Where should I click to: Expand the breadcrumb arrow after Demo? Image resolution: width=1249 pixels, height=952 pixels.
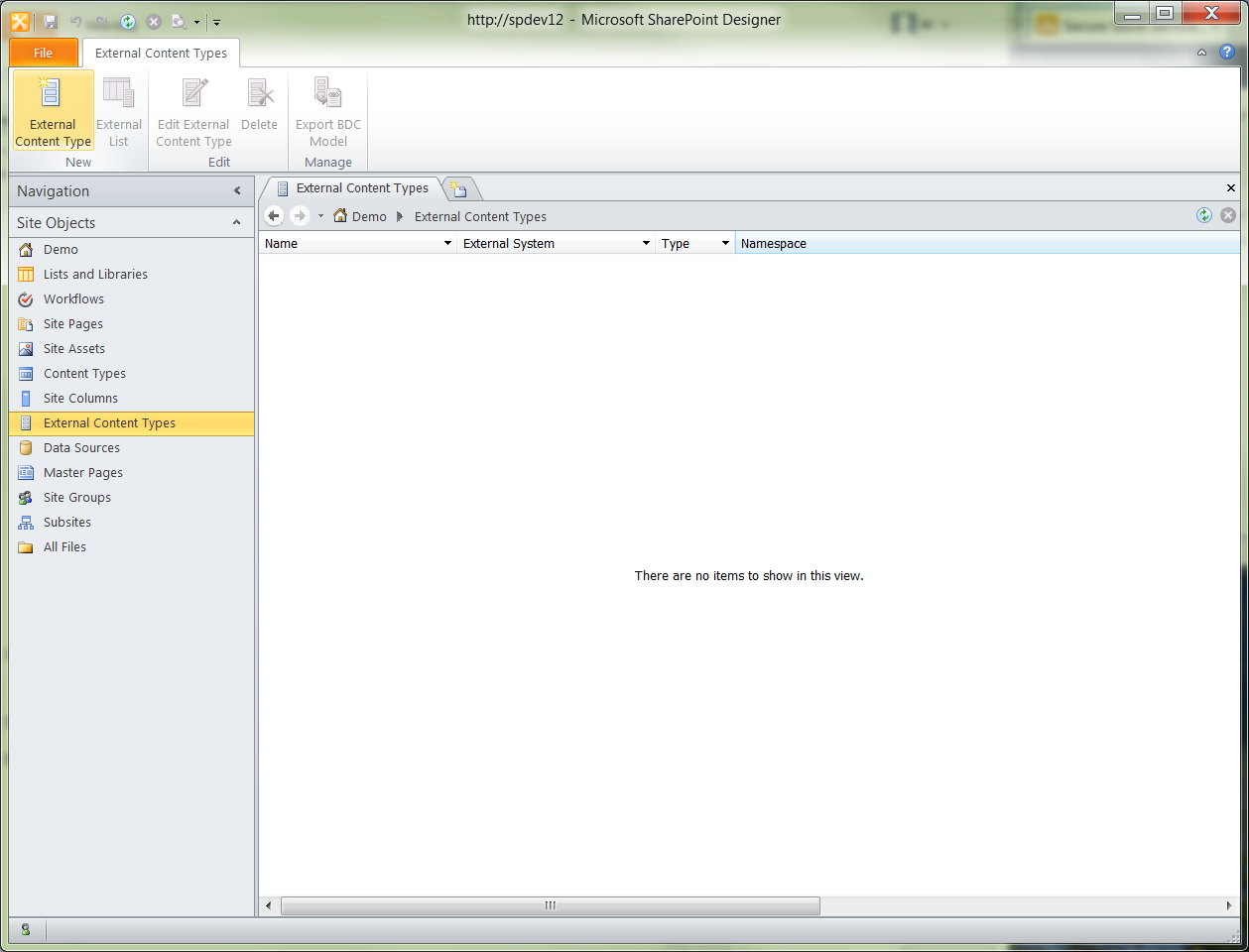[x=400, y=216]
